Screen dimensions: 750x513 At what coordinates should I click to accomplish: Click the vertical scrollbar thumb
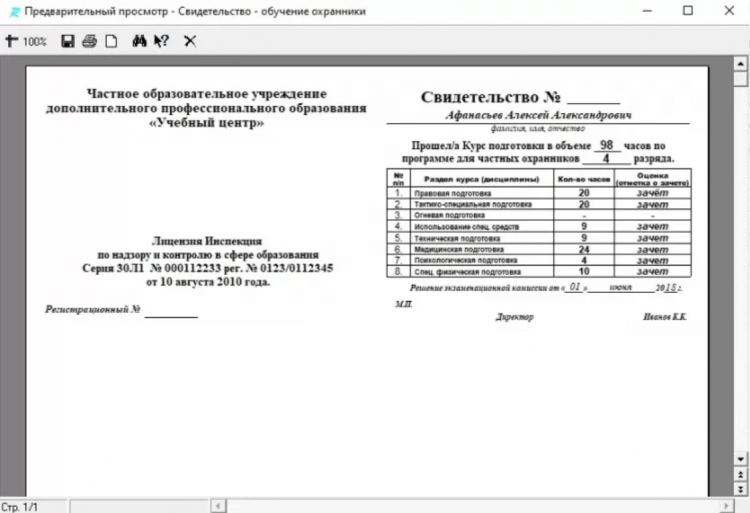coord(740,78)
